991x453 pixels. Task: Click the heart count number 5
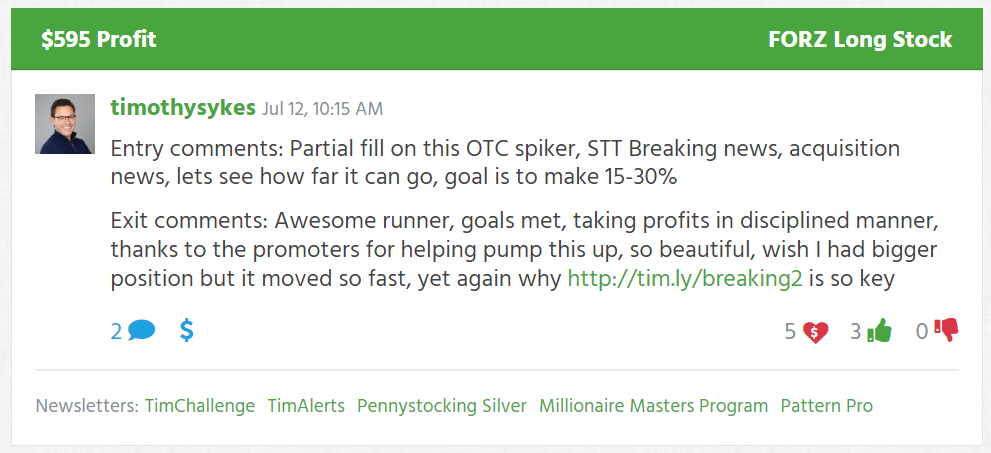(x=790, y=332)
